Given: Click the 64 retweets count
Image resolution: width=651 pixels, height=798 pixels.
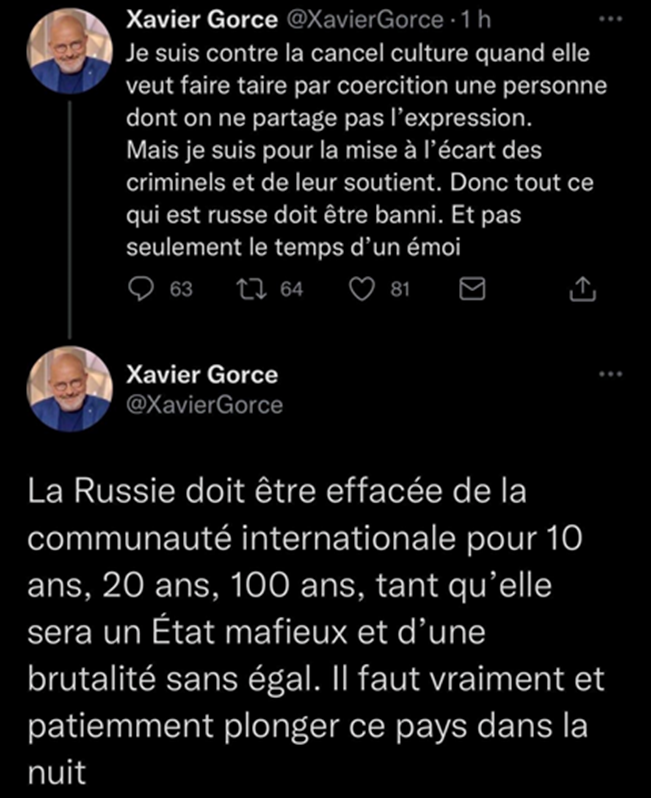Looking at the screenshot, I should click(x=292, y=290).
